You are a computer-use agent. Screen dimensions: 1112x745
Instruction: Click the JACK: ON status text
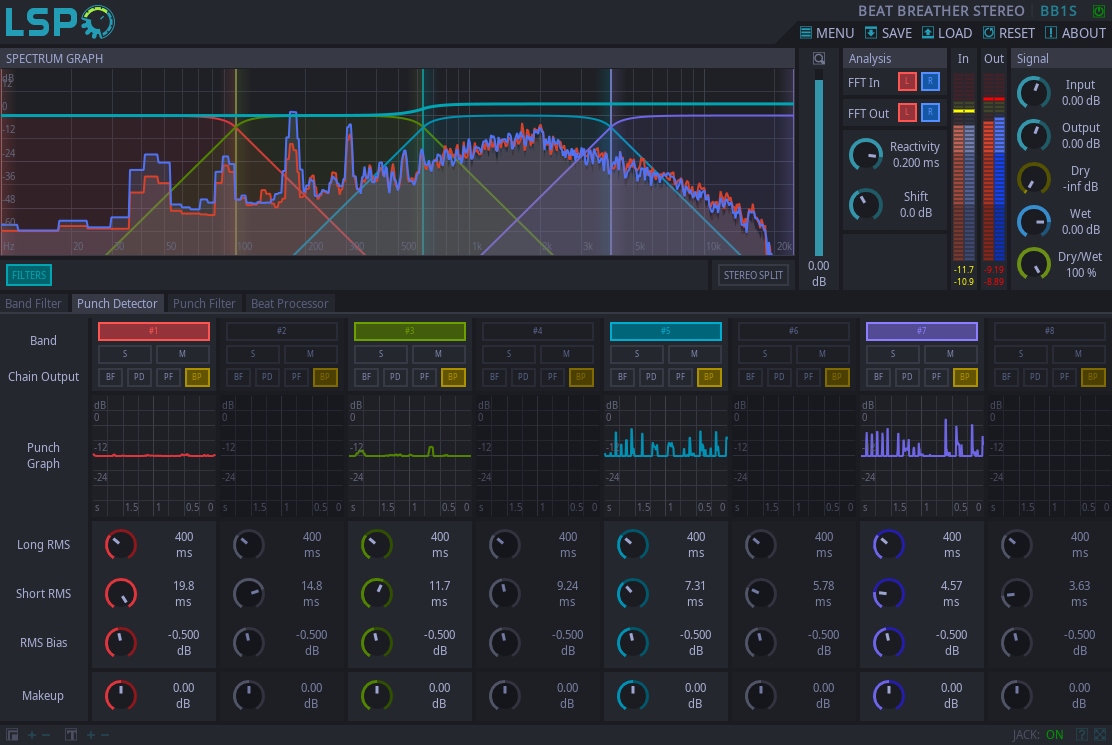(1038, 735)
